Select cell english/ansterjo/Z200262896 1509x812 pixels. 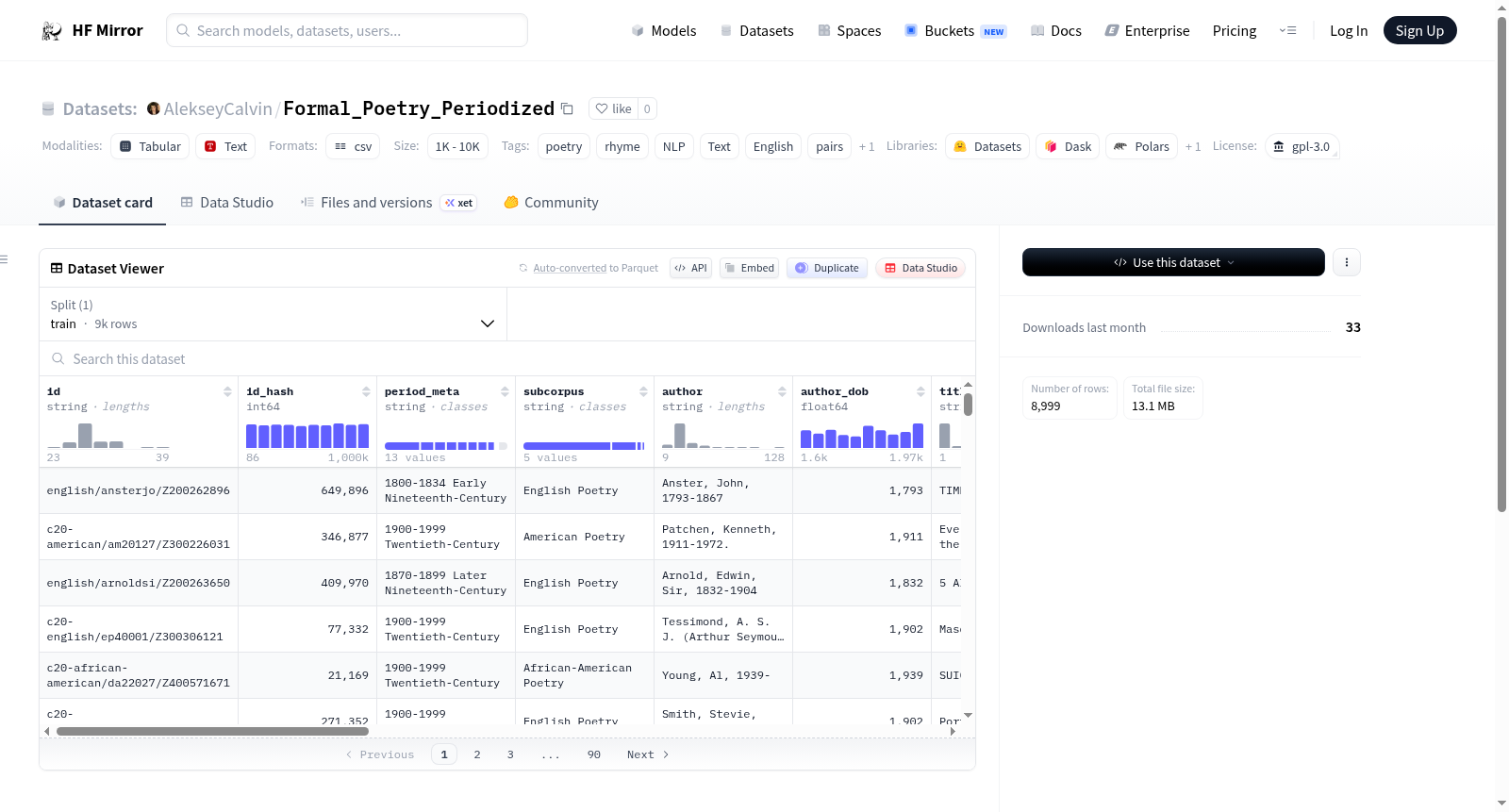[x=139, y=490]
